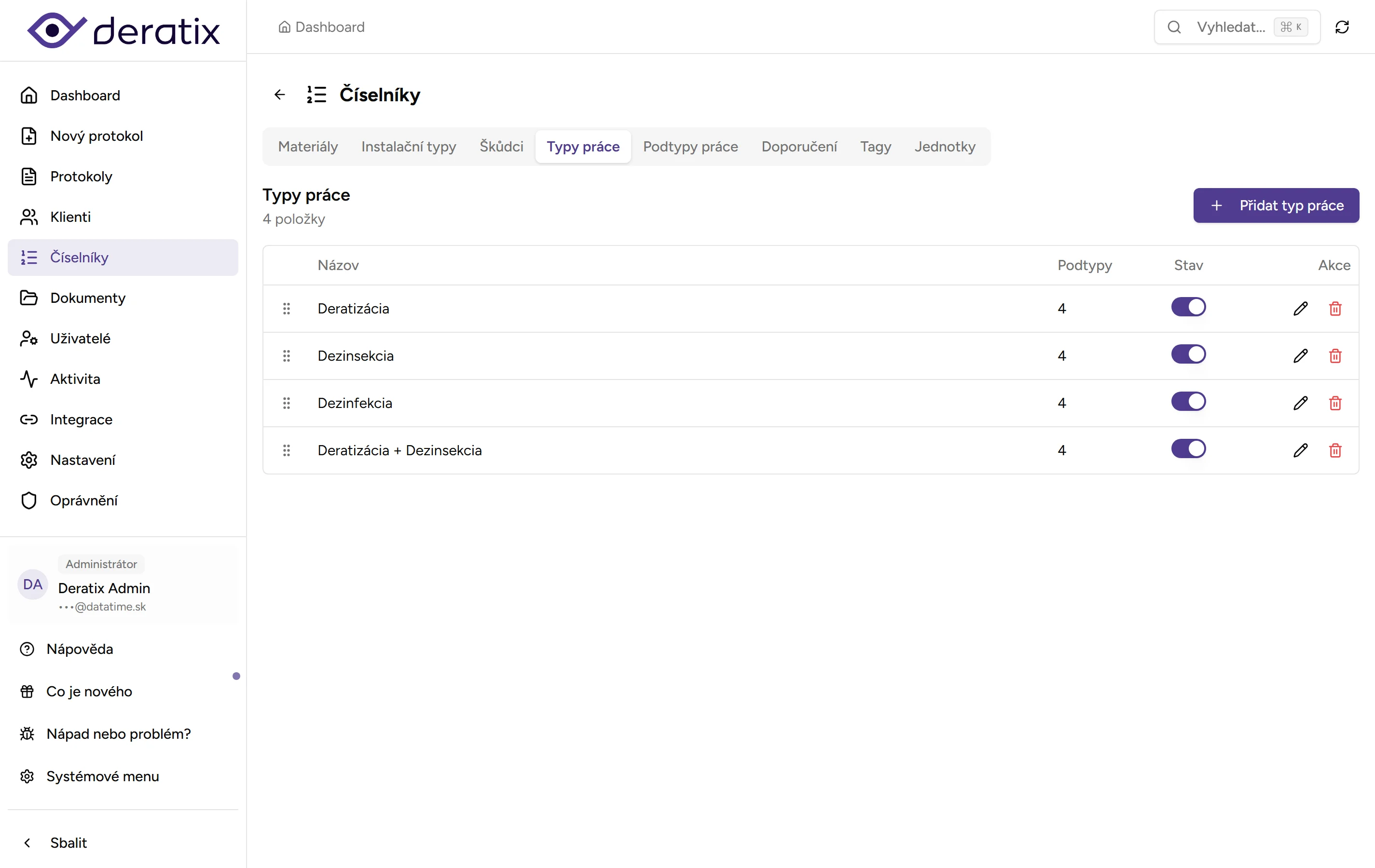Viewport: 1375px width, 868px height.
Task: Click the edit pencil for Deratizácia
Action: (1300, 309)
